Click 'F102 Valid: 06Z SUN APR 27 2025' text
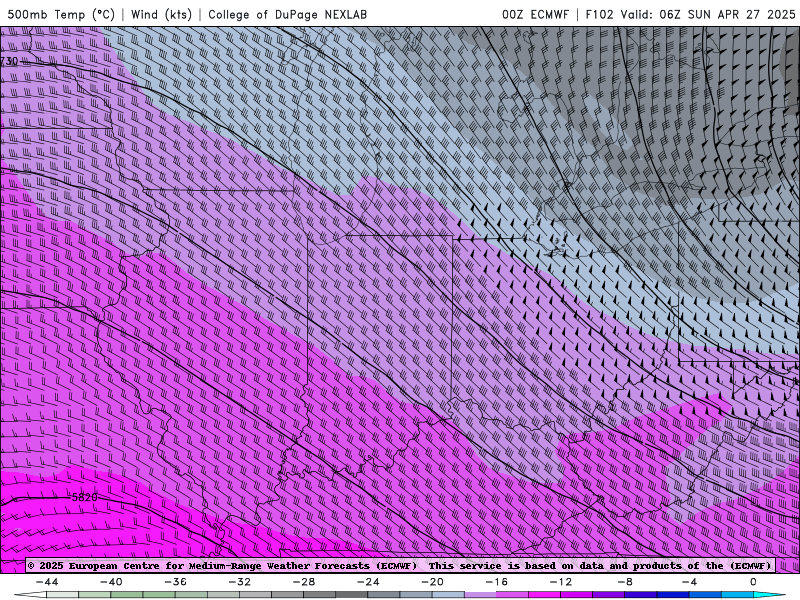Viewport: 800px width, 600px height. coord(690,14)
